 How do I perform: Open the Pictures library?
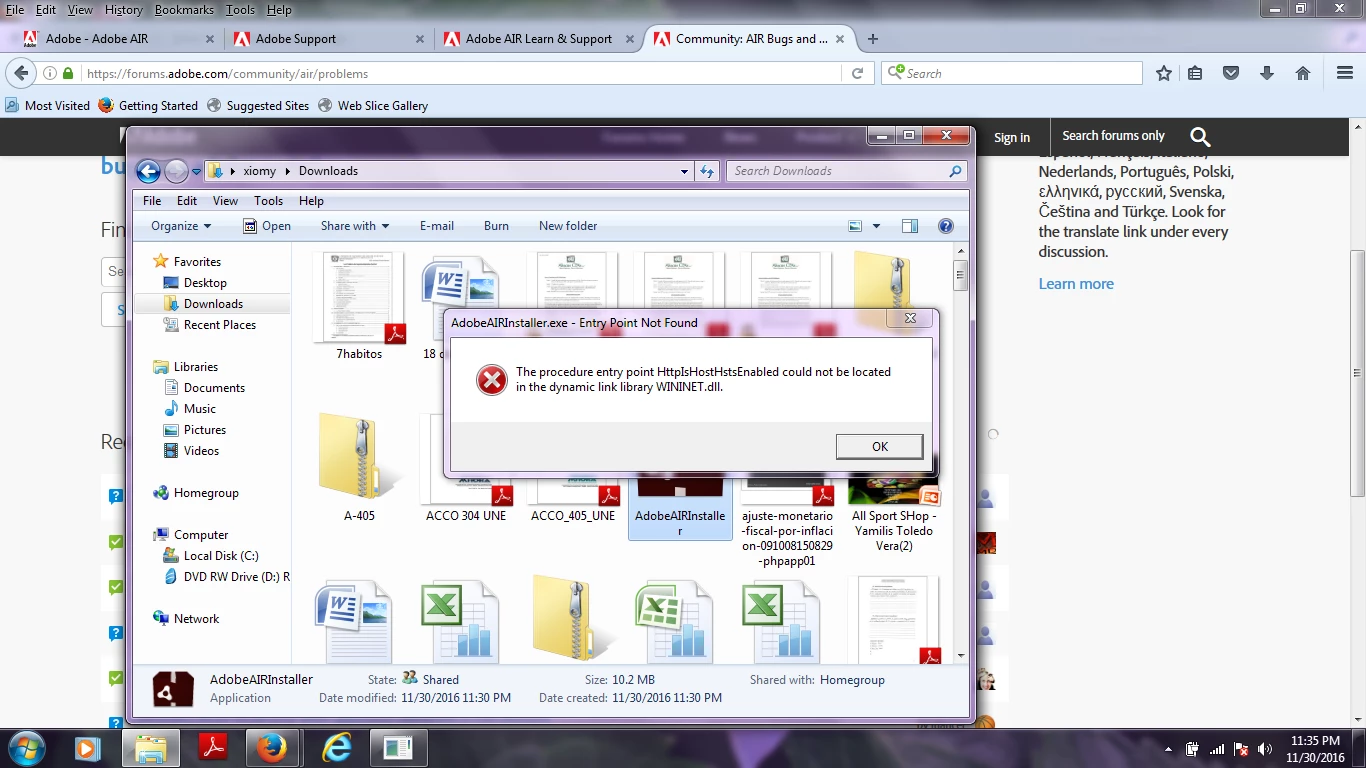pos(204,430)
